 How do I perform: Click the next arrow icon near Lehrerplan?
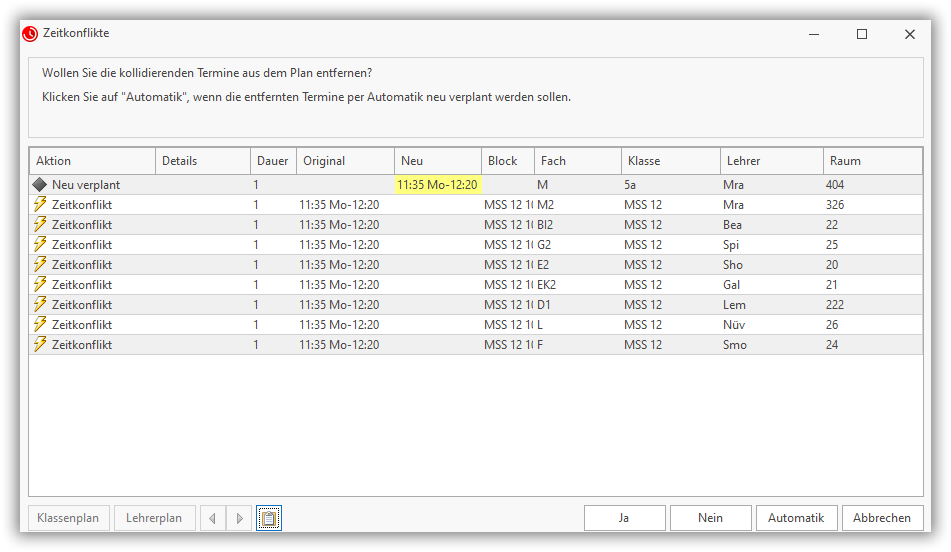tap(239, 518)
